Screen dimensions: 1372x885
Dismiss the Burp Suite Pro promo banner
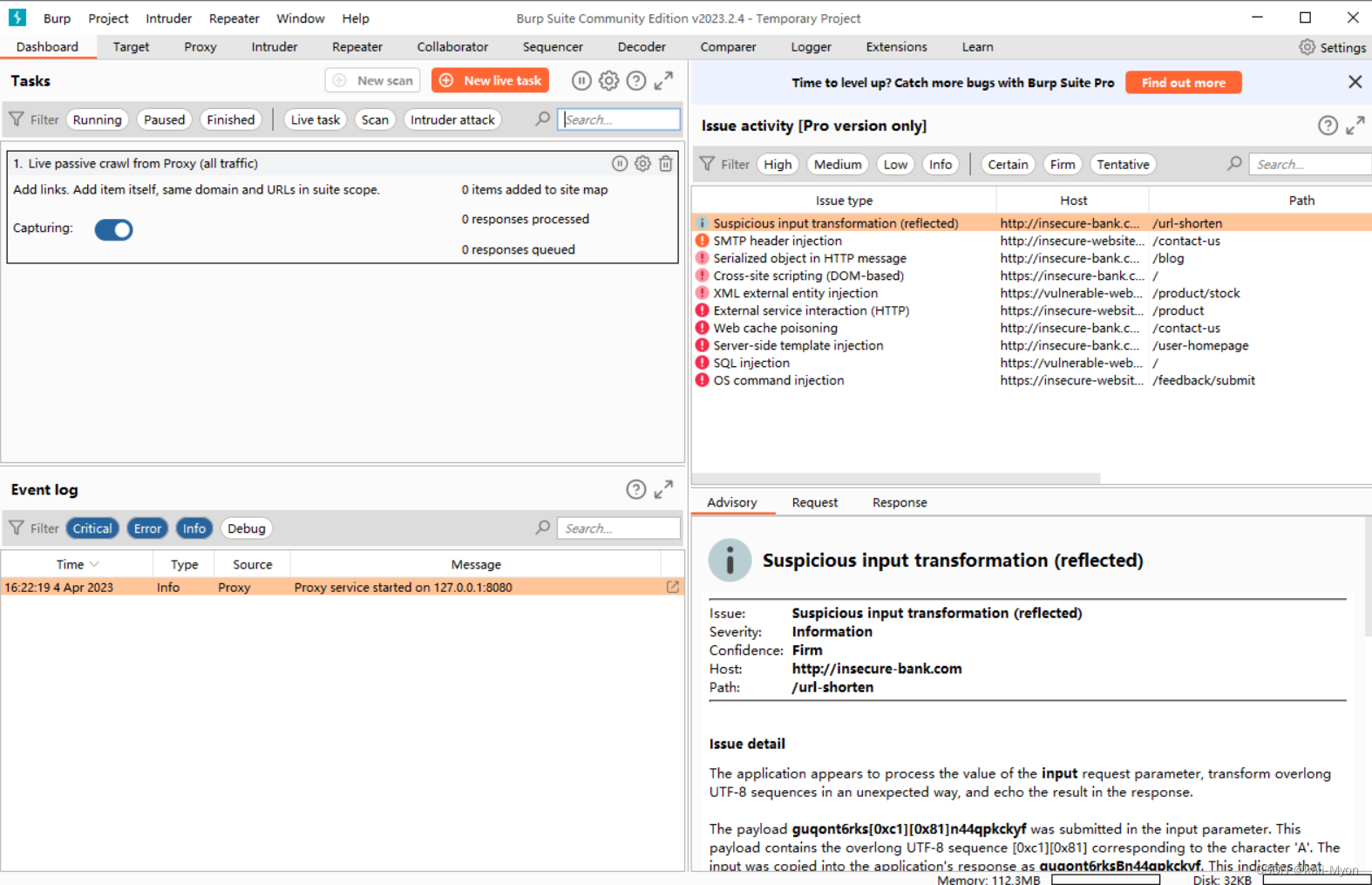pos(1355,82)
